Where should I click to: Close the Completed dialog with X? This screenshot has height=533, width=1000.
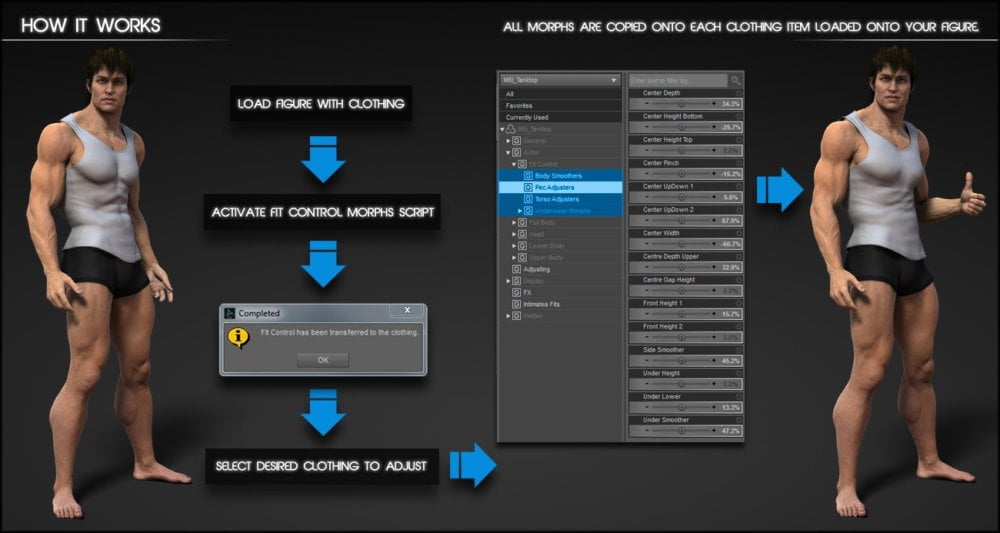pos(407,310)
